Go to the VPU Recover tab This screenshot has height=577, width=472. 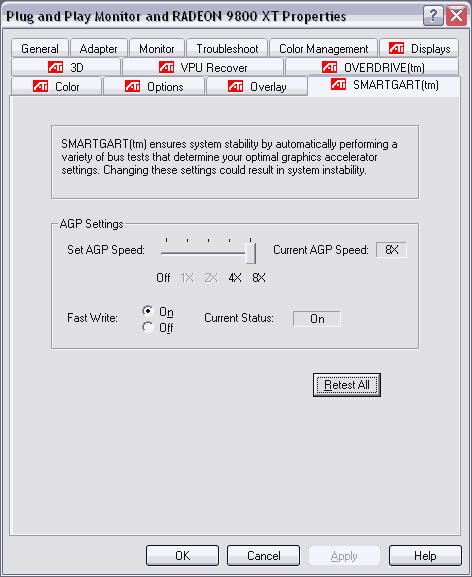pos(203,67)
